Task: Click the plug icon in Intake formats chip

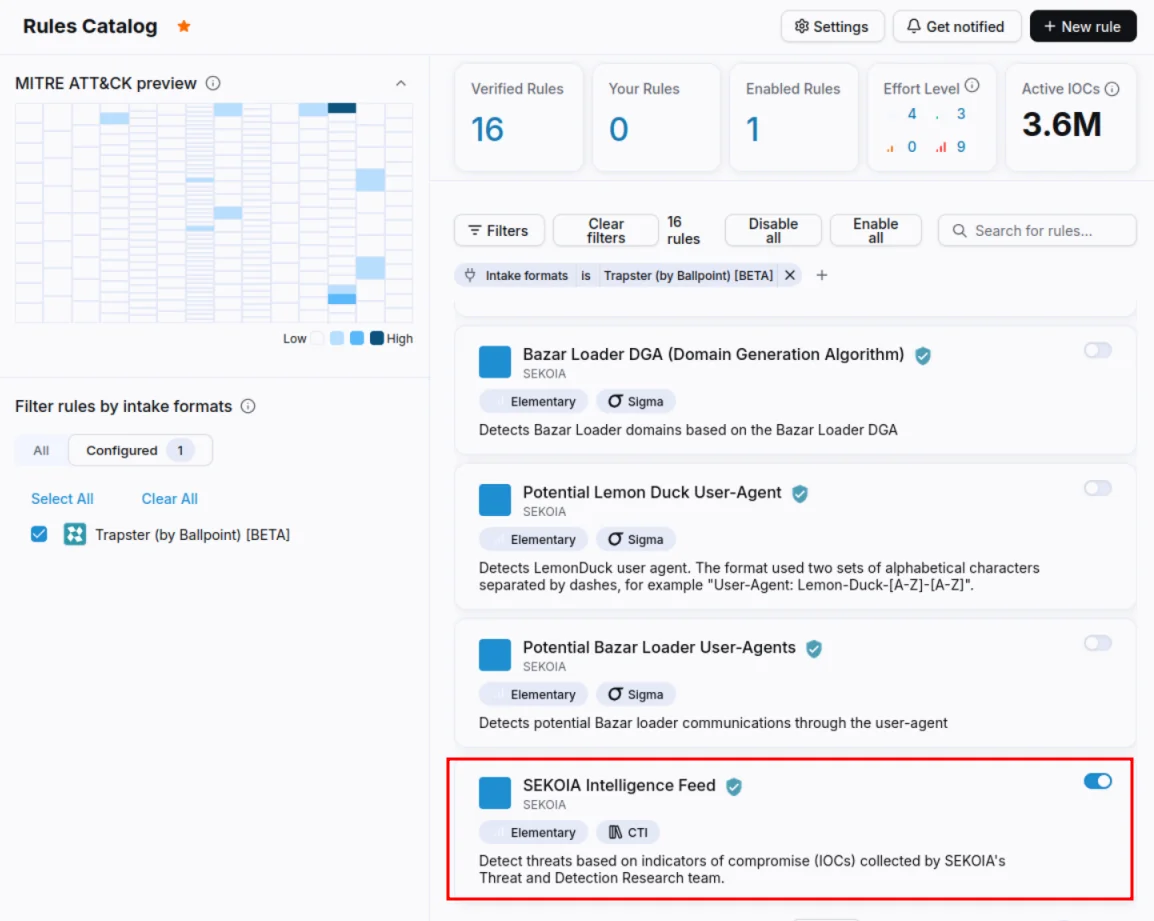Action: (470, 275)
